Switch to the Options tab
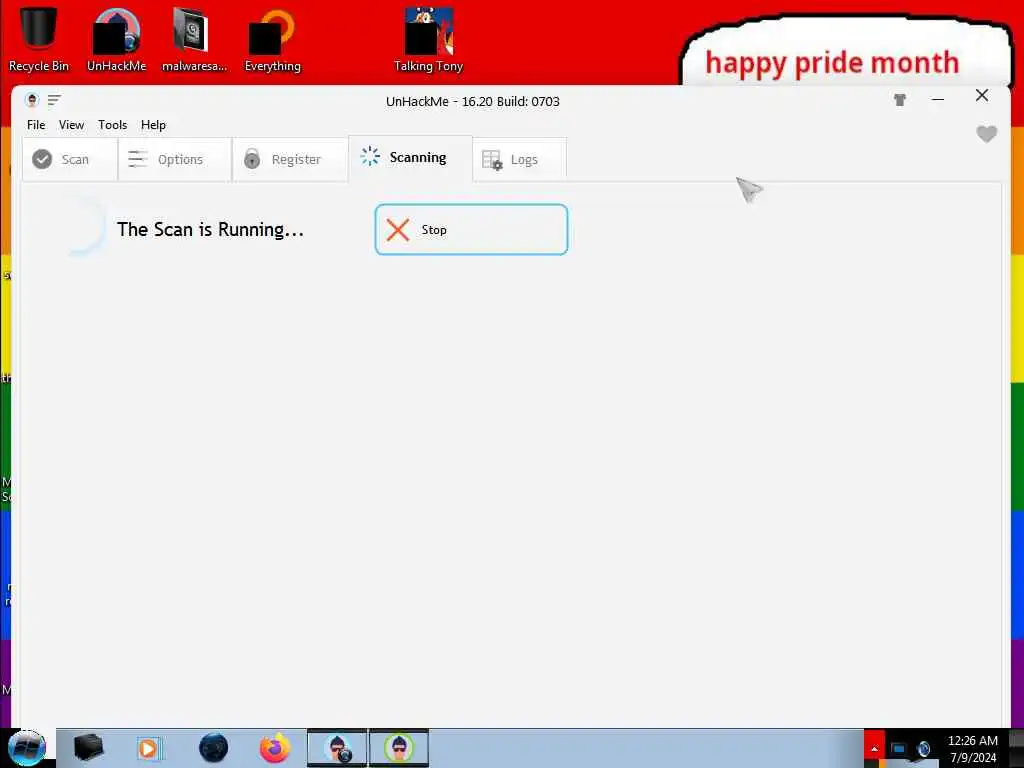 [175, 159]
